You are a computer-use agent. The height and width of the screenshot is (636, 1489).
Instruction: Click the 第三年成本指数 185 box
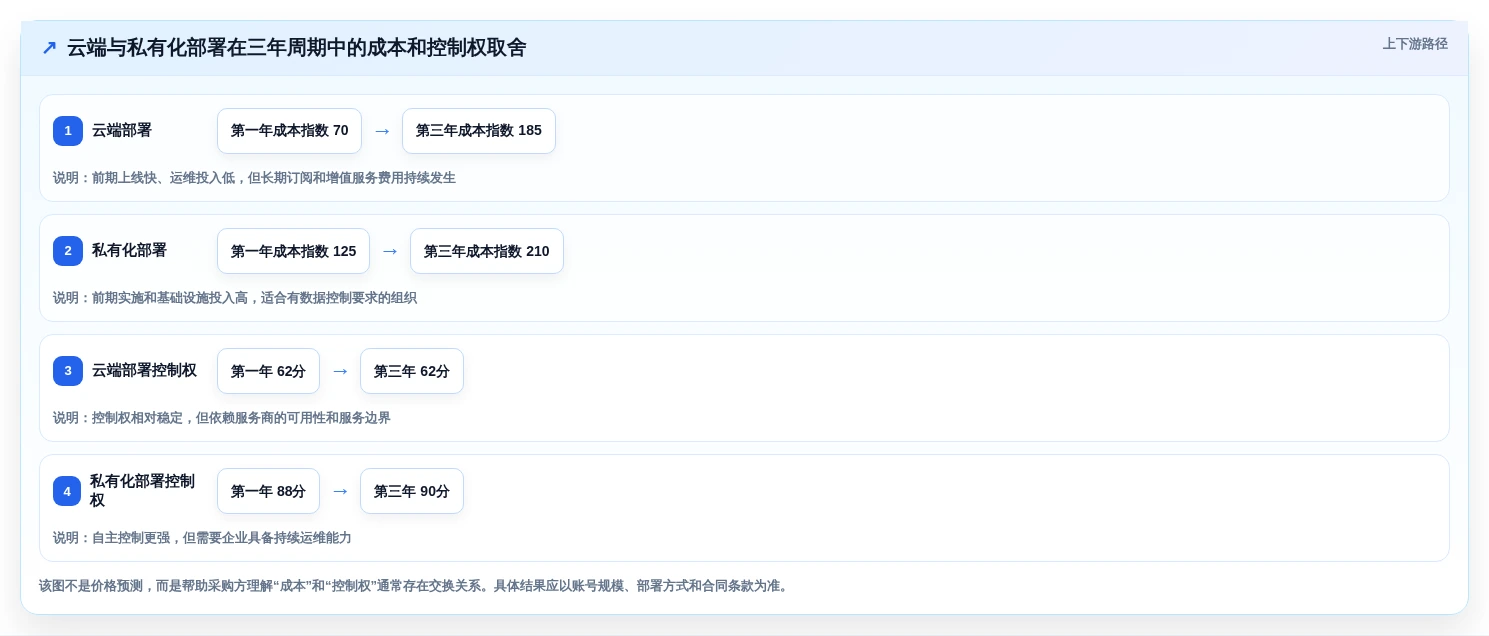point(479,131)
